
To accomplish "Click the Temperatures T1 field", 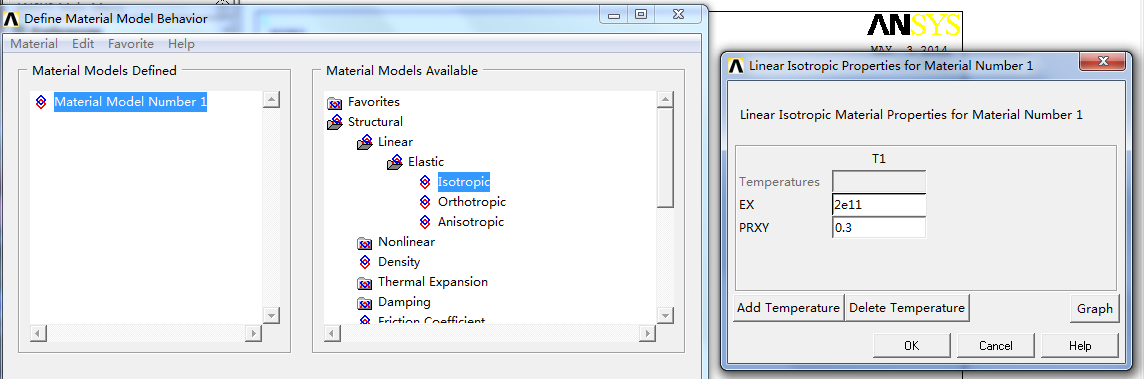I will click(x=878, y=182).
